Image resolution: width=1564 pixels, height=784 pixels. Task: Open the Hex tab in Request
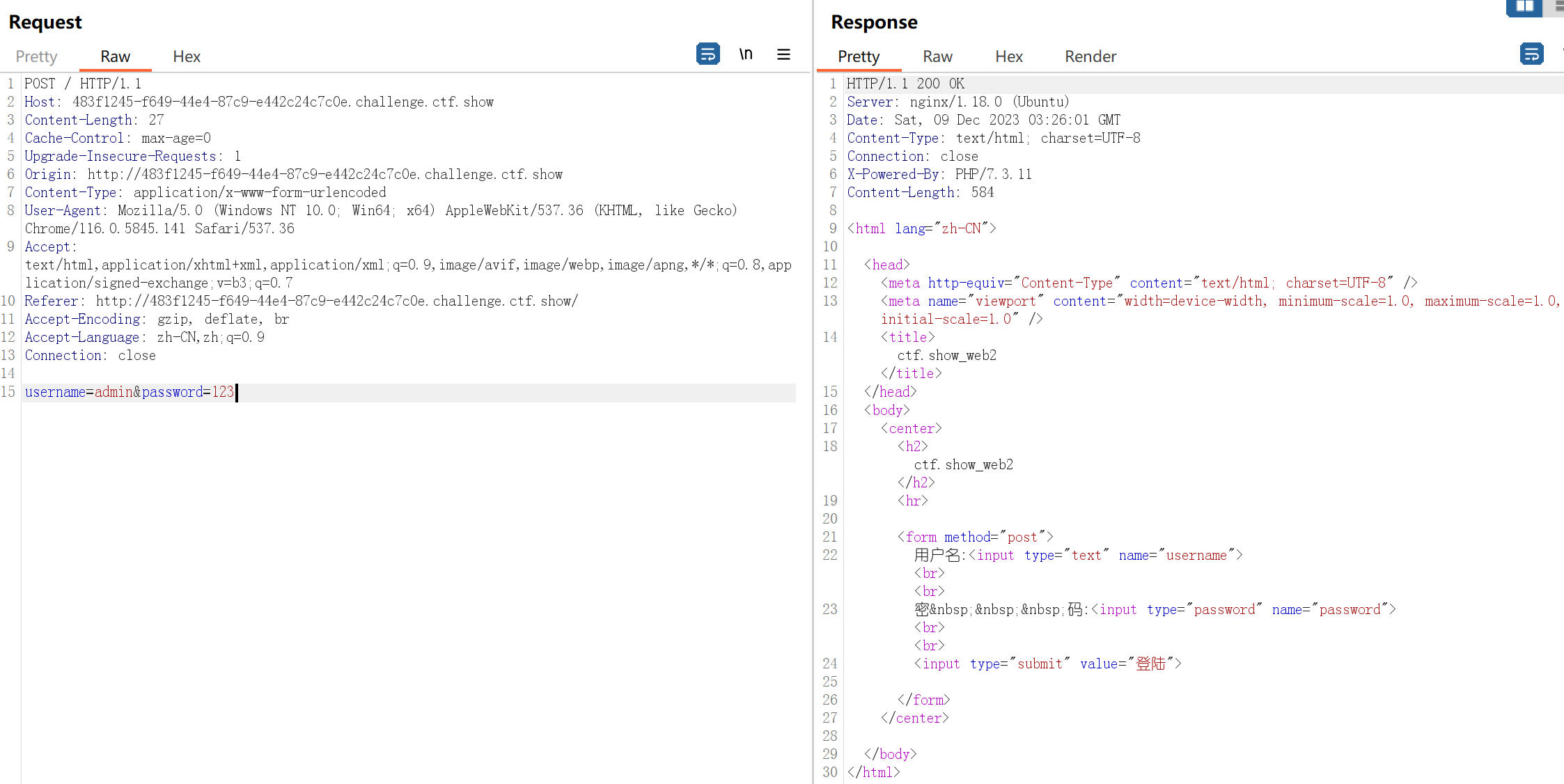pyautogui.click(x=186, y=56)
